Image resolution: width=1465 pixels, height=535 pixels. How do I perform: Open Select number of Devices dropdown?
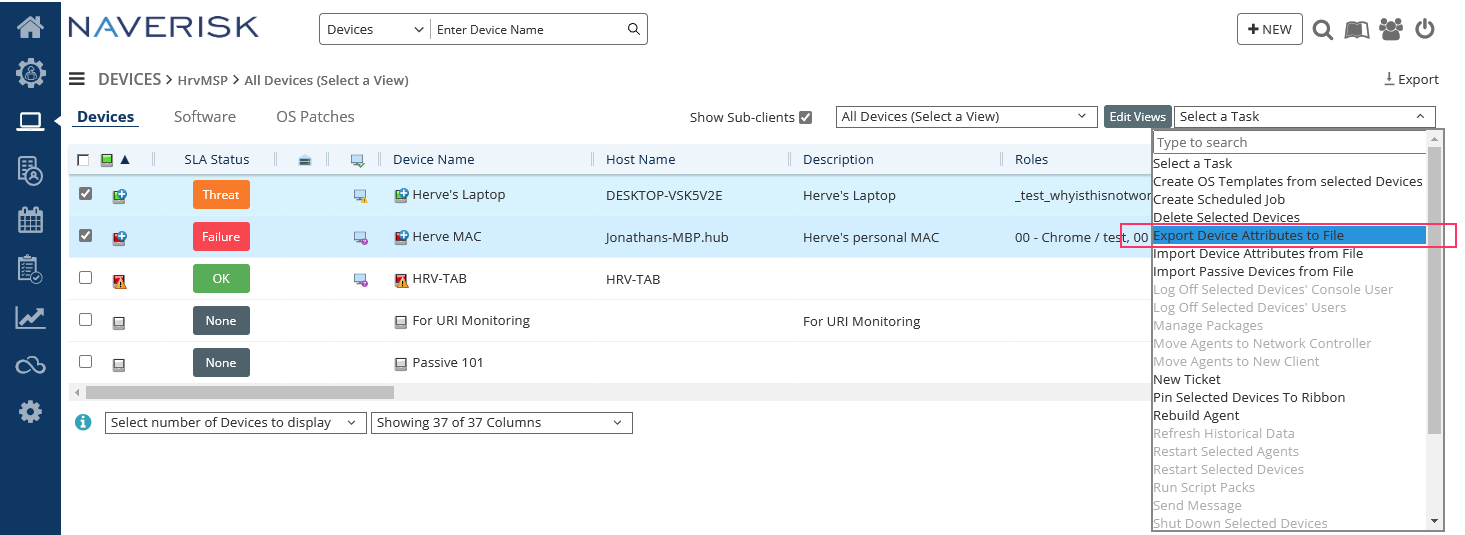234,423
